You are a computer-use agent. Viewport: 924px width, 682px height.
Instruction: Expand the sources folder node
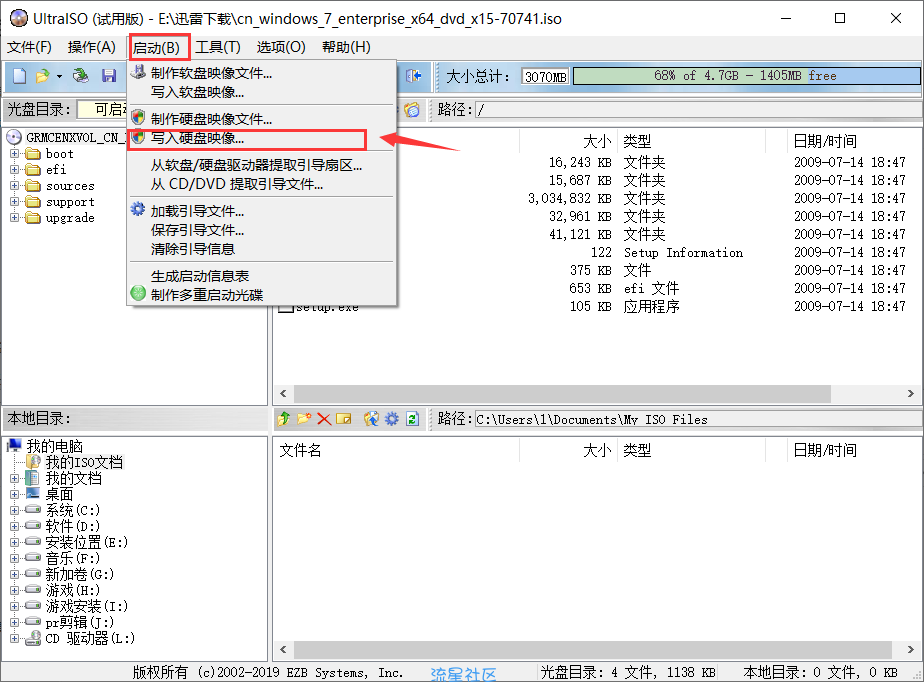tap(14, 186)
